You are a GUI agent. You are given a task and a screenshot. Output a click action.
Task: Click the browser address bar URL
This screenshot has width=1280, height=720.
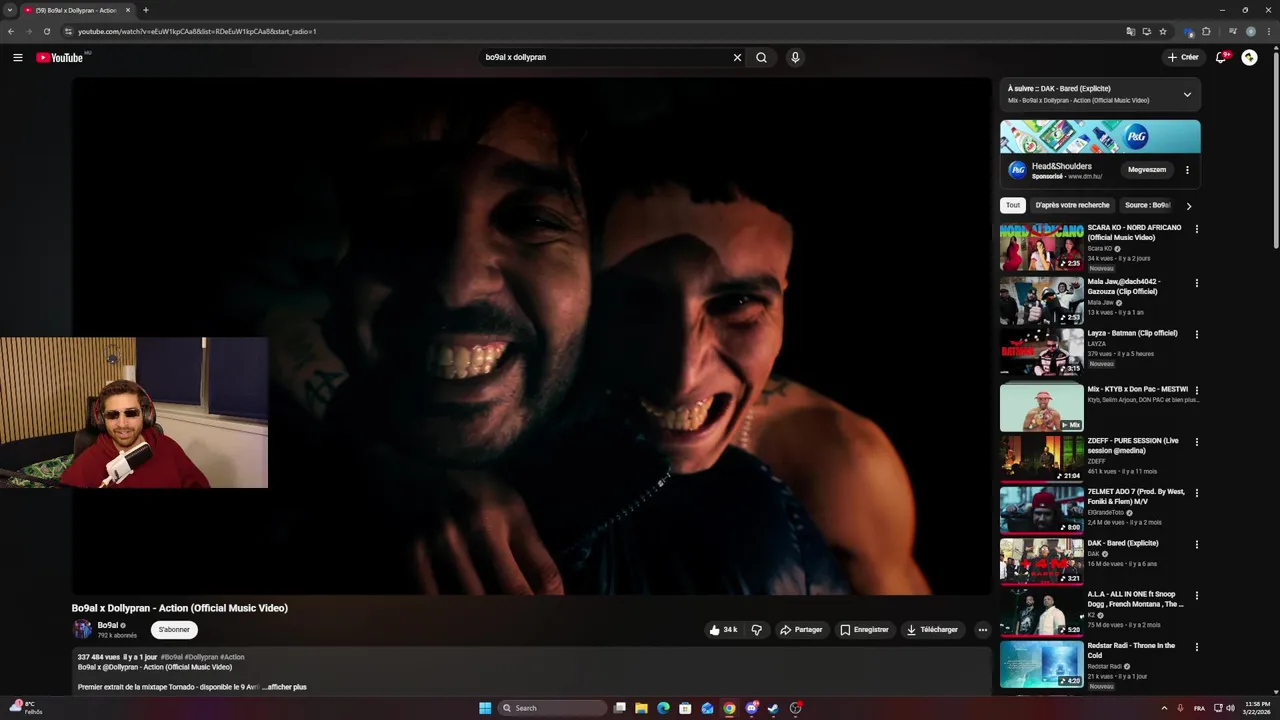point(197,31)
